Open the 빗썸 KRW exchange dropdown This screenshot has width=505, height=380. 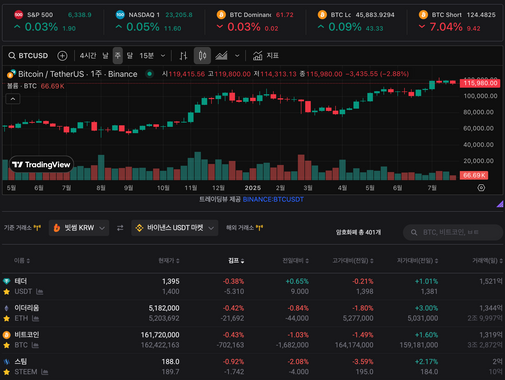coord(79,228)
